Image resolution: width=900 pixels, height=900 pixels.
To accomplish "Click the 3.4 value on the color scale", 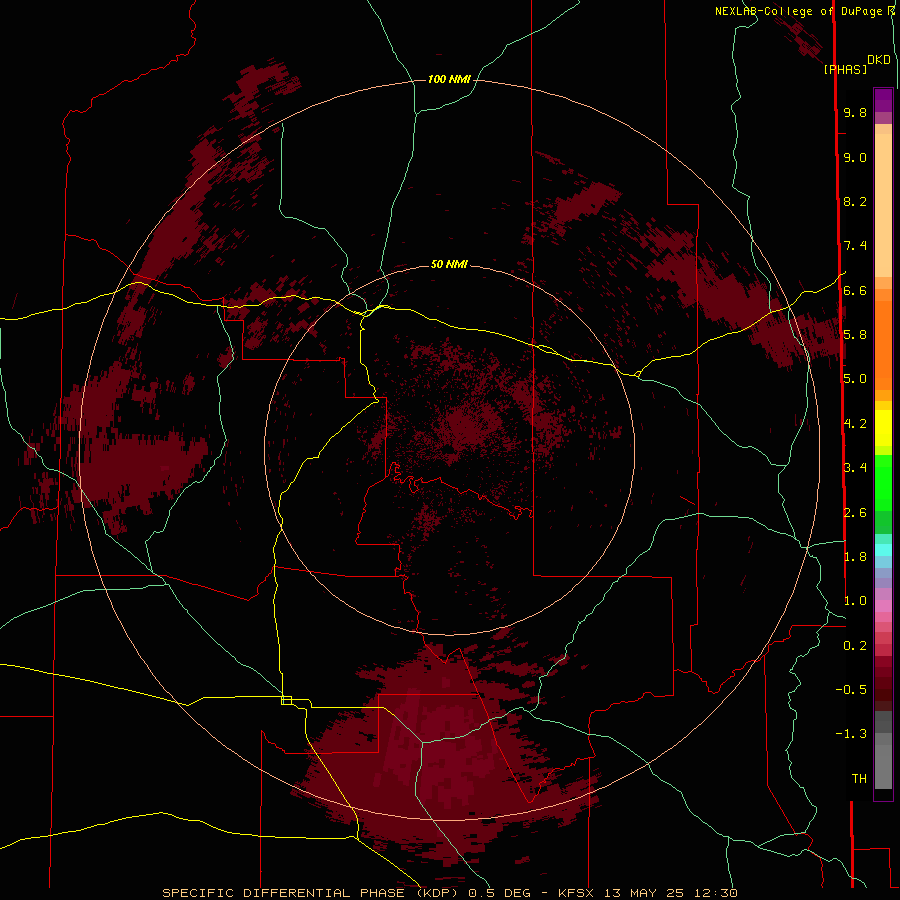I will tap(855, 468).
